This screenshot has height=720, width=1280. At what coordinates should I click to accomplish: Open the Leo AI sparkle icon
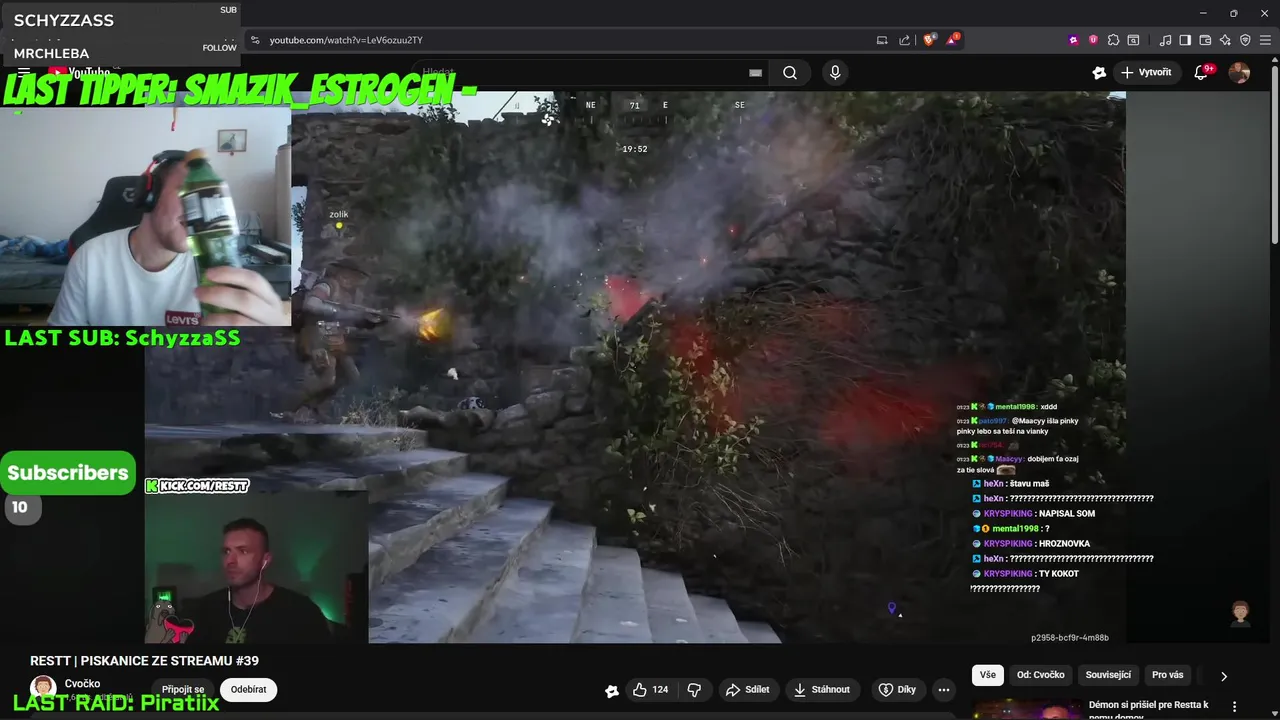click(x=1225, y=40)
